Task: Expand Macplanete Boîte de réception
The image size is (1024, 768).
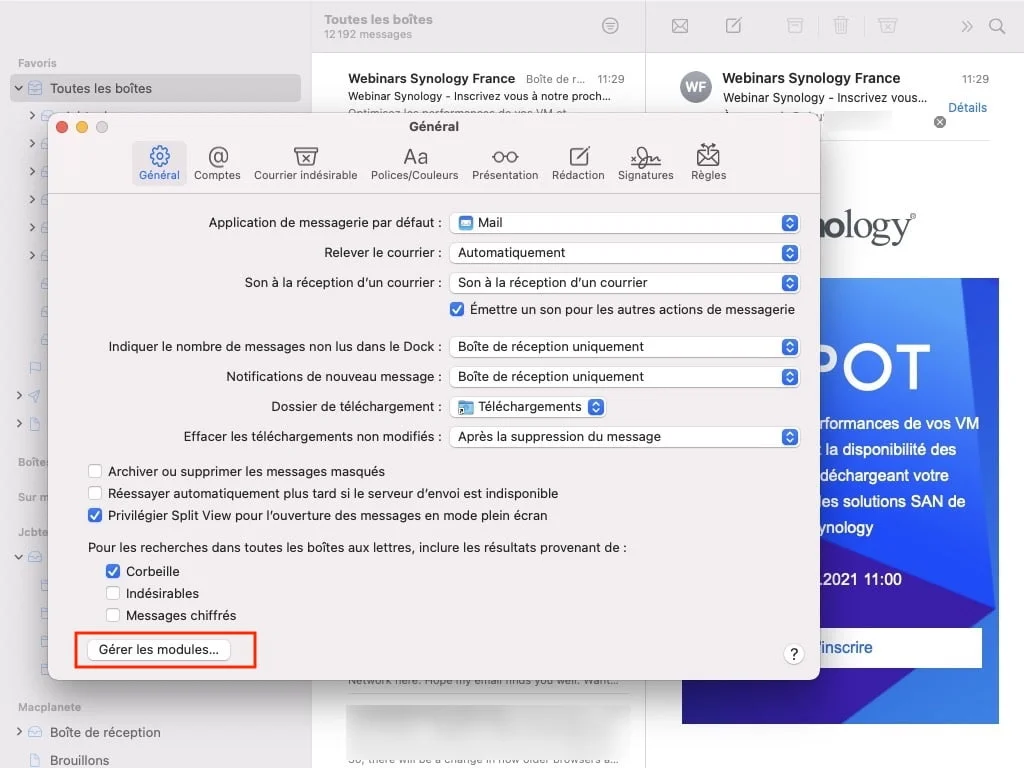Action: [19, 732]
